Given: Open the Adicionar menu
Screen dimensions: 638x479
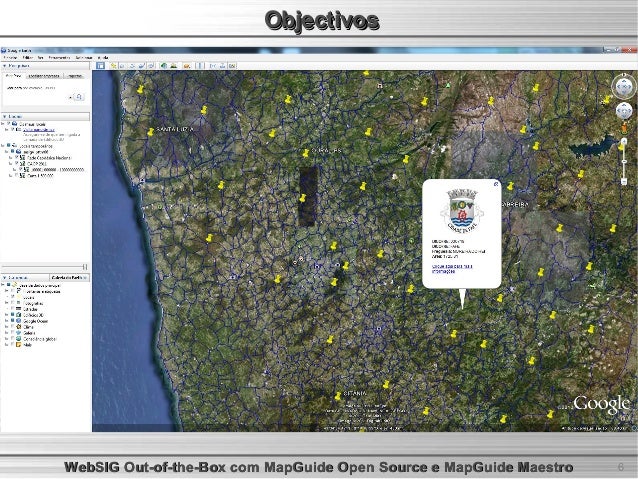Looking at the screenshot, I should point(84,58).
